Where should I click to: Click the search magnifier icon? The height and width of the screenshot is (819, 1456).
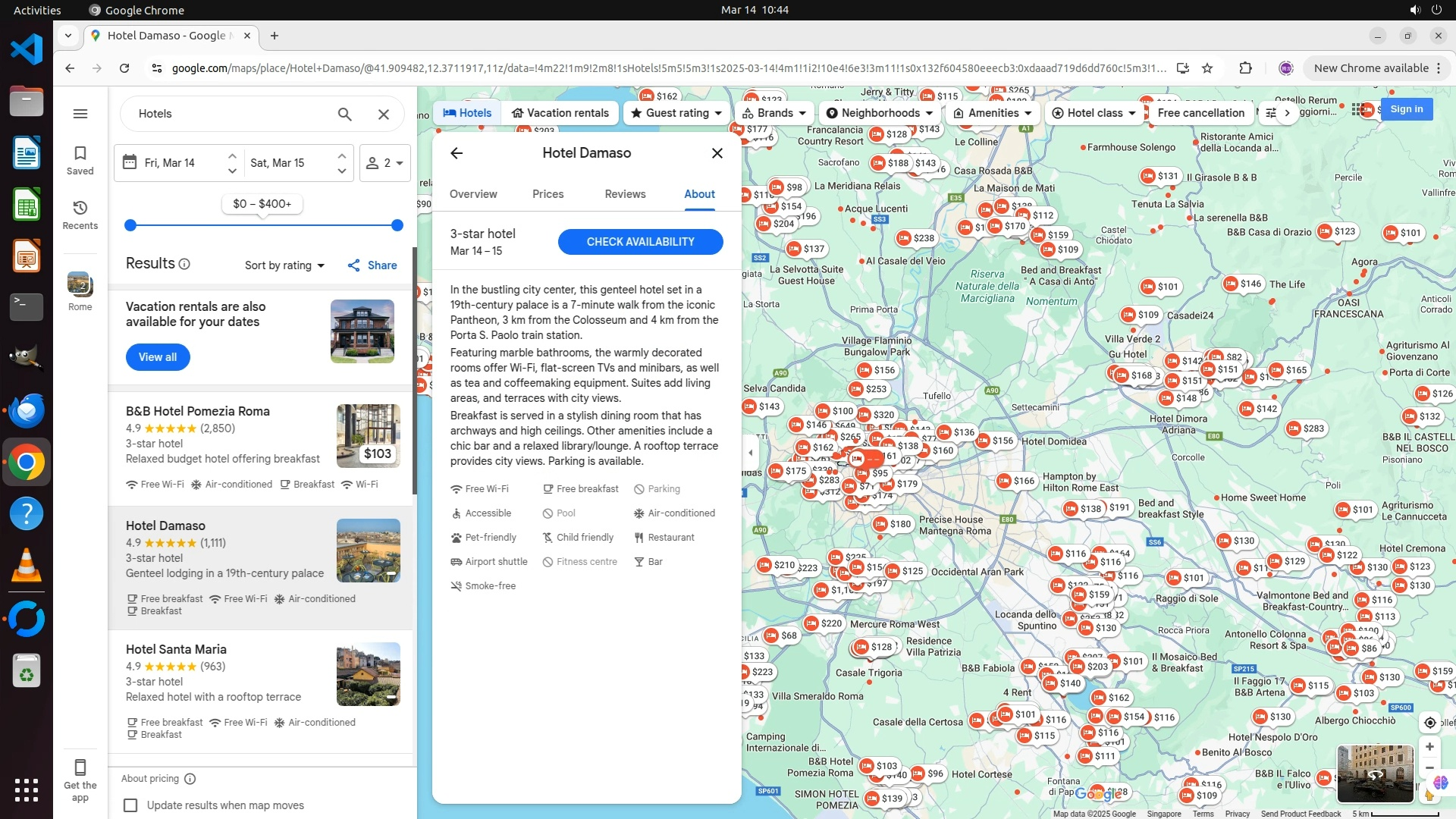tap(344, 114)
